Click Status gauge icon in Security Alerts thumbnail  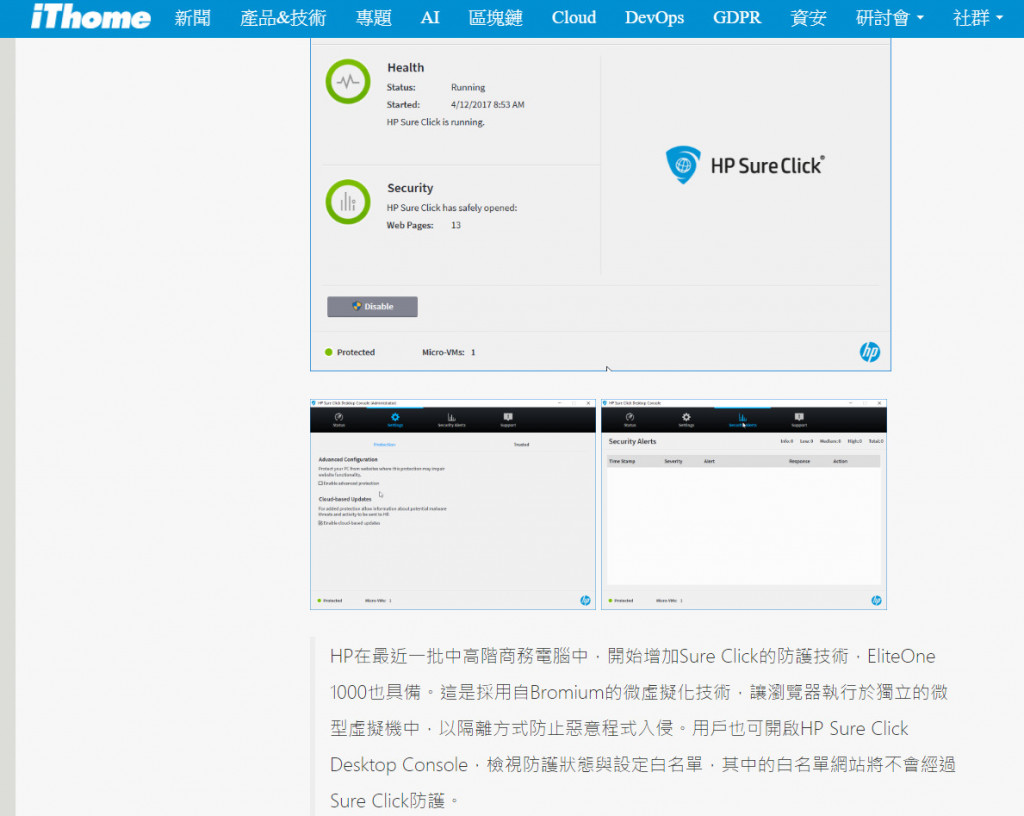630,419
